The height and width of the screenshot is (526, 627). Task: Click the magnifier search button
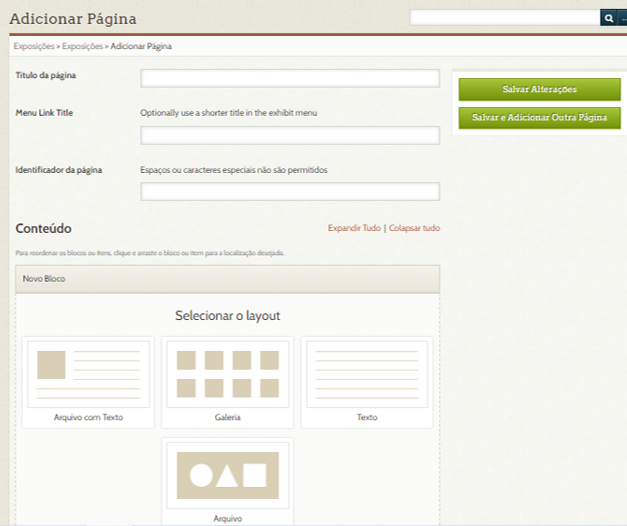pos(607,18)
